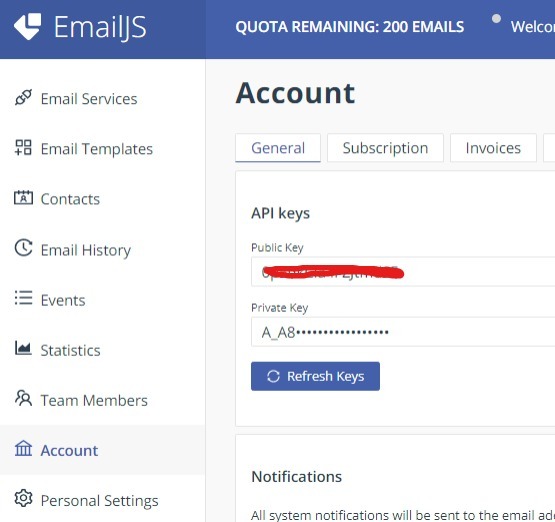
Task: Open the Team Members people icon
Action: 23,398
